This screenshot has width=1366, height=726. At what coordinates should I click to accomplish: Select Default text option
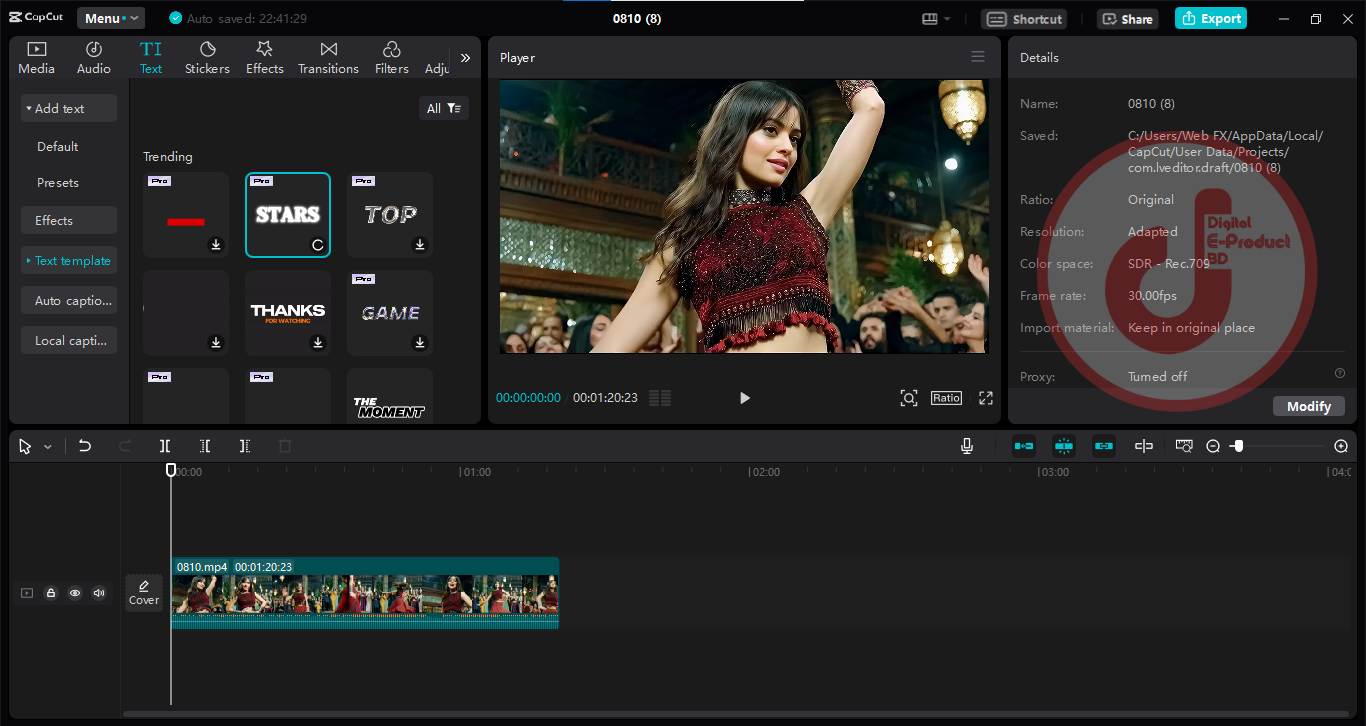tap(58, 146)
